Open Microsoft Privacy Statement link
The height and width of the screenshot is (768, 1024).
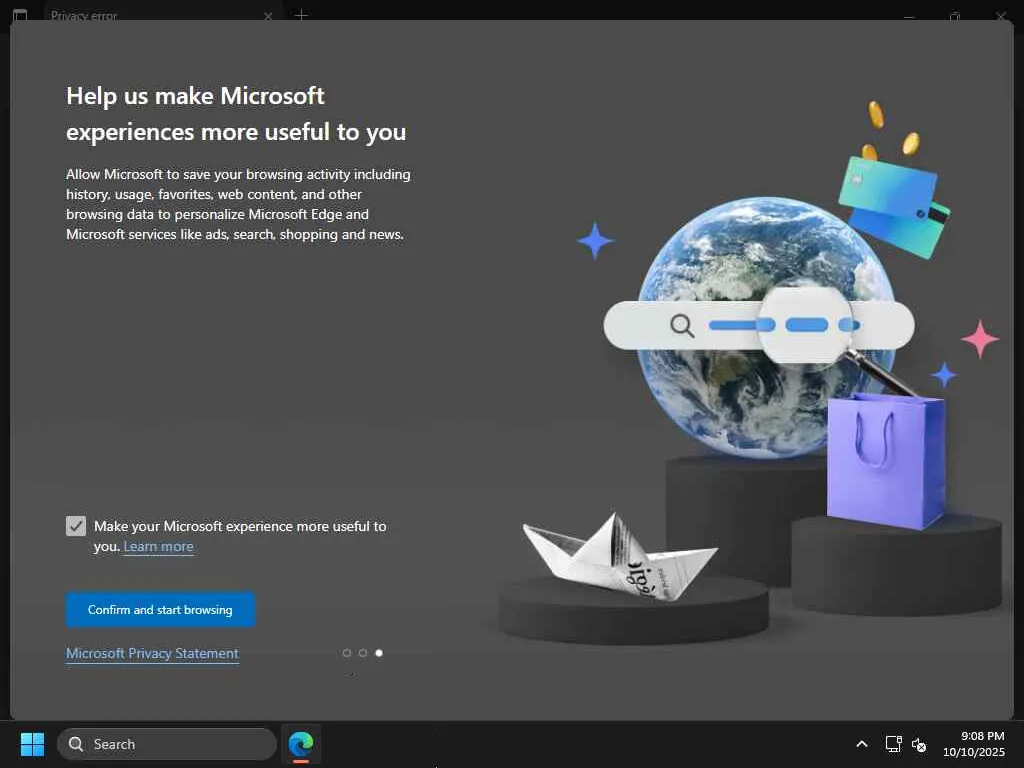[x=152, y=653]
